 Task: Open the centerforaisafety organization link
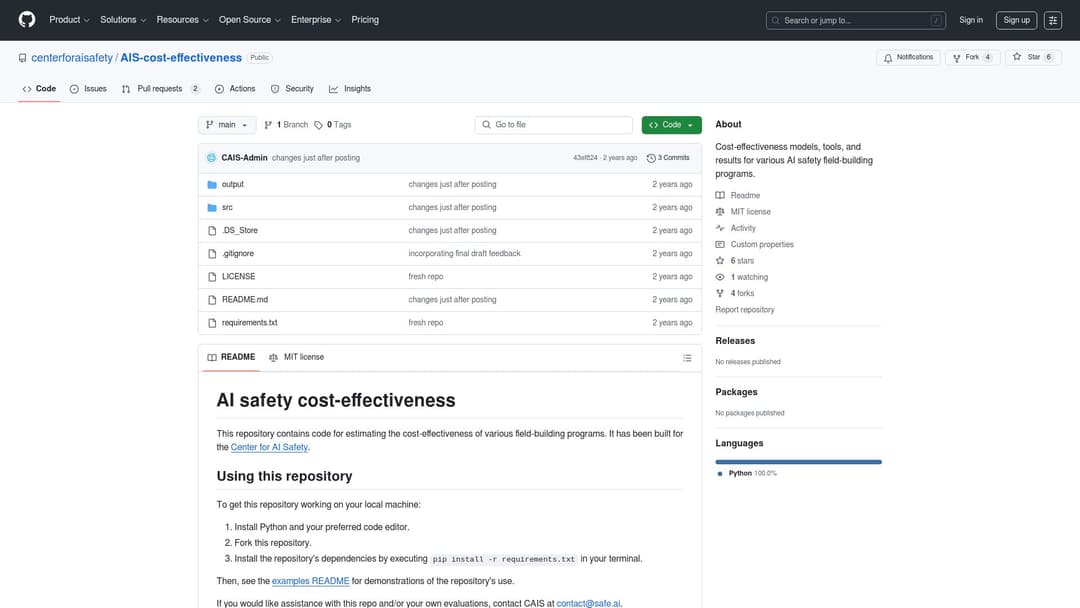(72, 58)
